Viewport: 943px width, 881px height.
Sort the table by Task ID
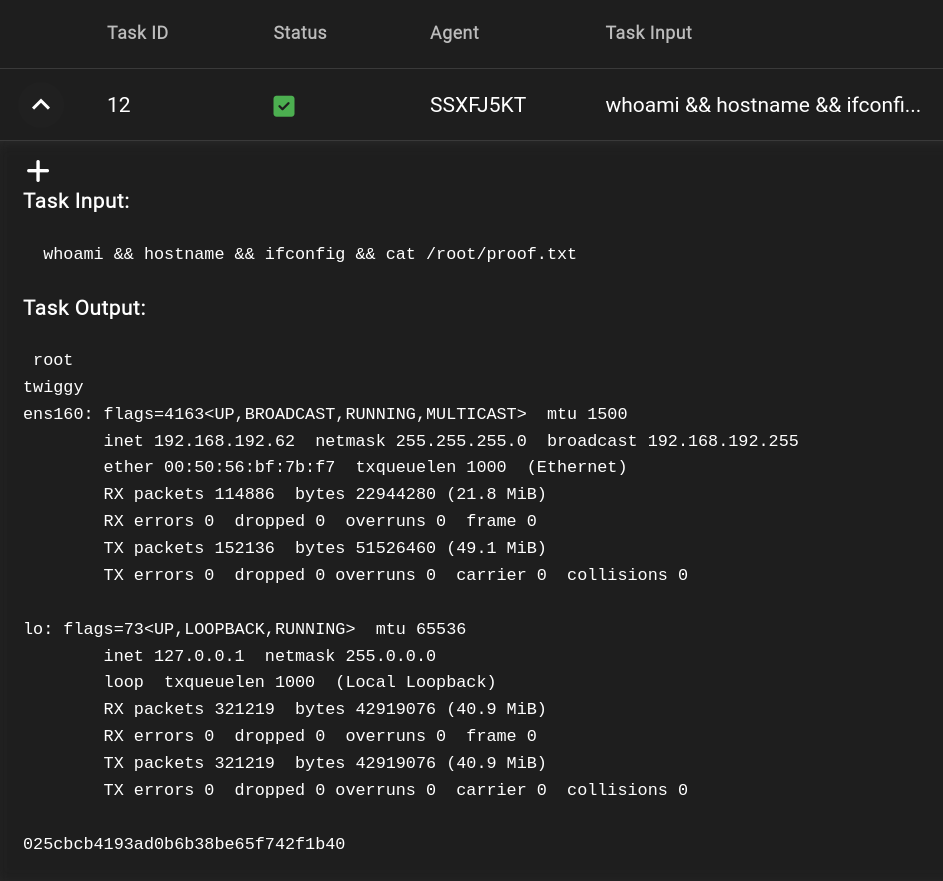coord(137,33)
